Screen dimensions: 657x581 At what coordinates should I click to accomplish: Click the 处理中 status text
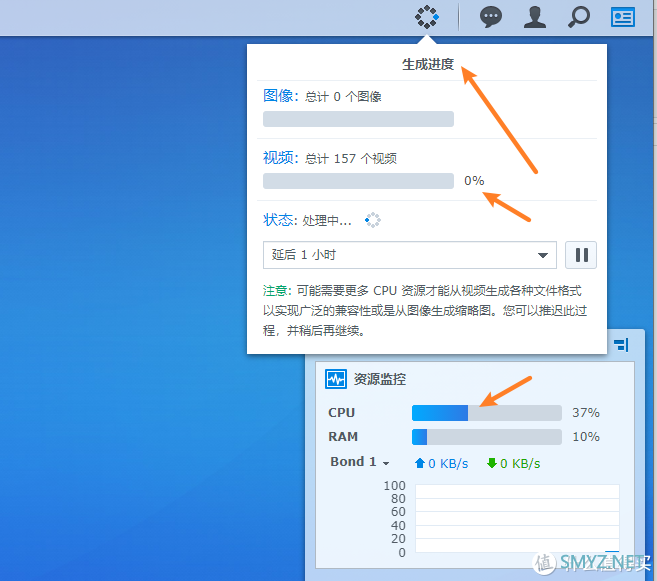pos(327,220)
